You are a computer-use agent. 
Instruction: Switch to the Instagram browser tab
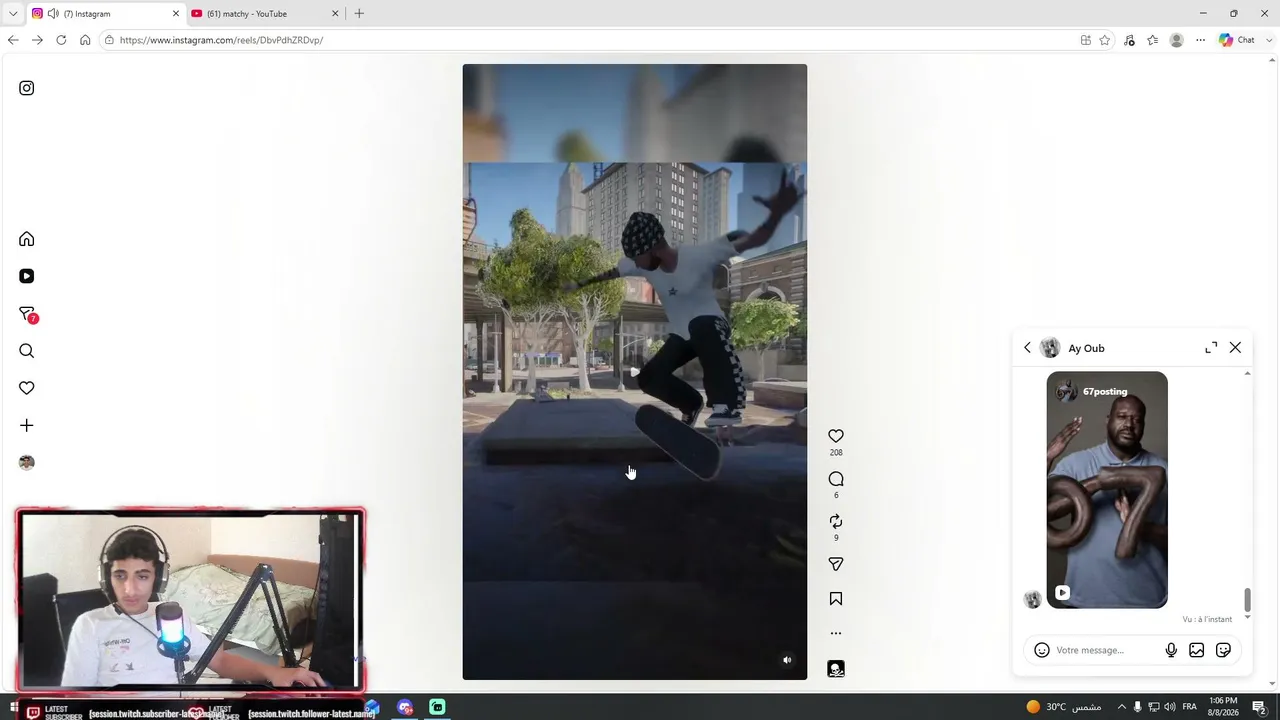click(x=105, y=14)
